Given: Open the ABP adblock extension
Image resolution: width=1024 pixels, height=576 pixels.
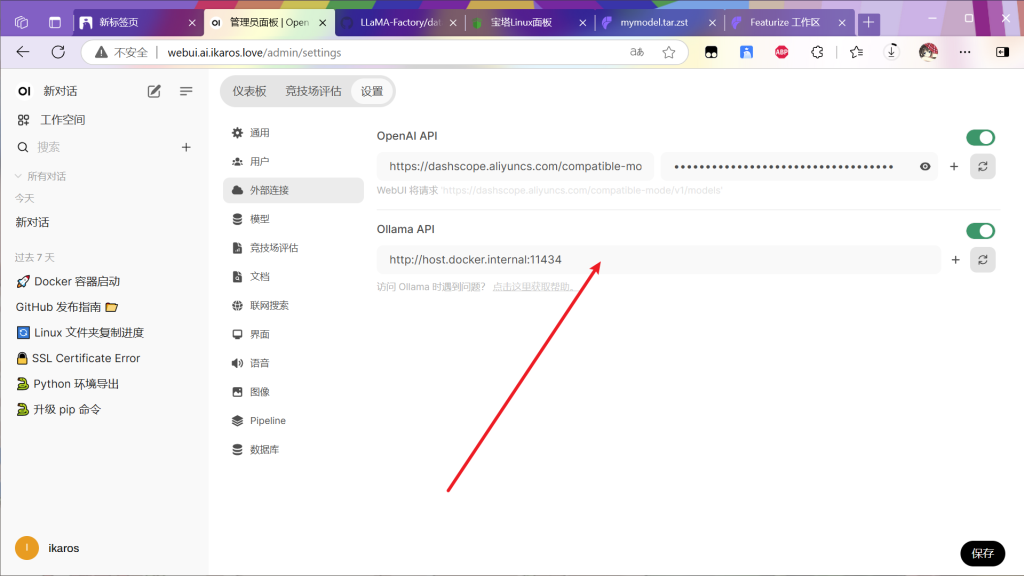Looking at the screenshot, I should pos(782,52).
